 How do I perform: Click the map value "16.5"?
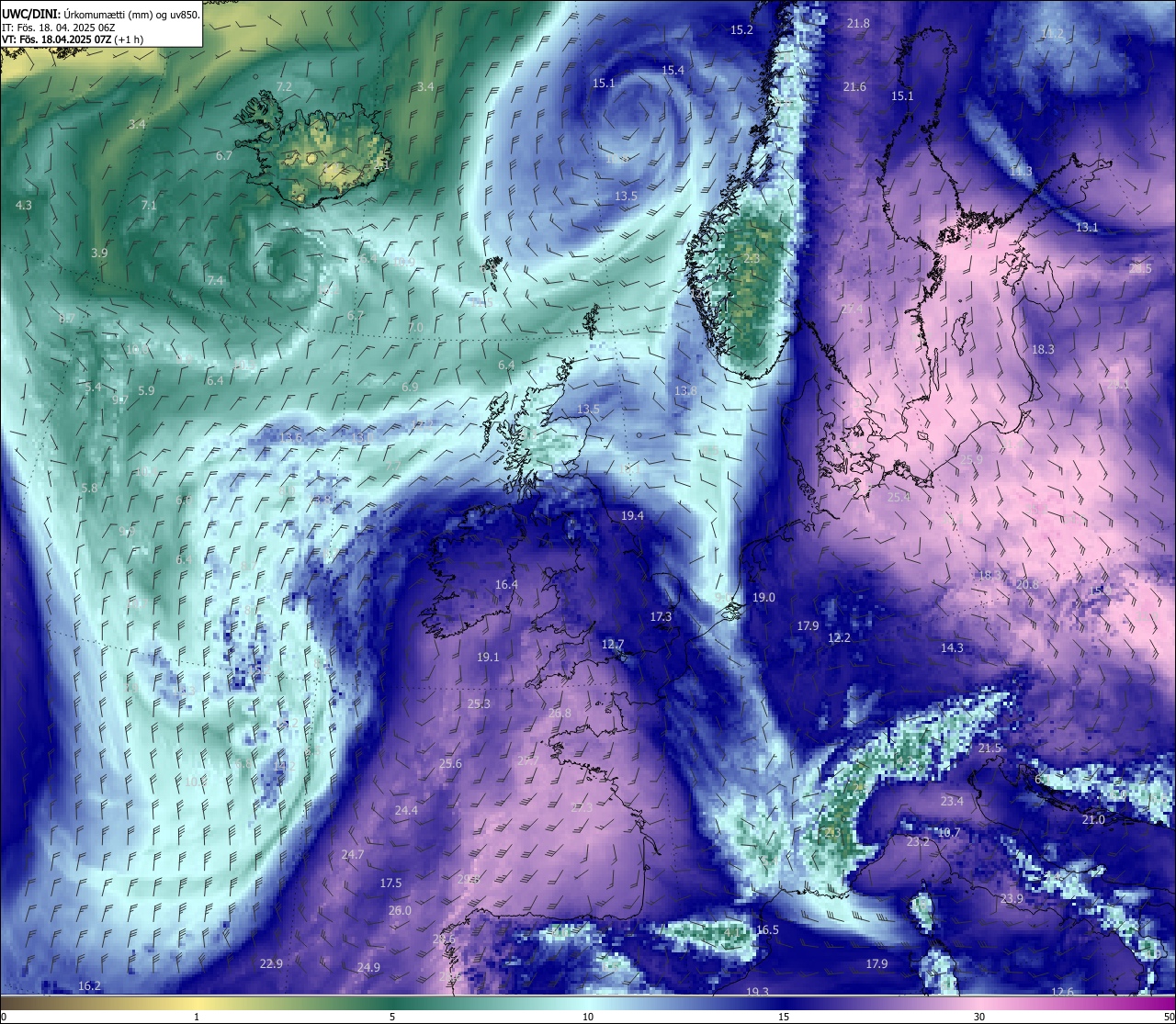coord(767,930)
